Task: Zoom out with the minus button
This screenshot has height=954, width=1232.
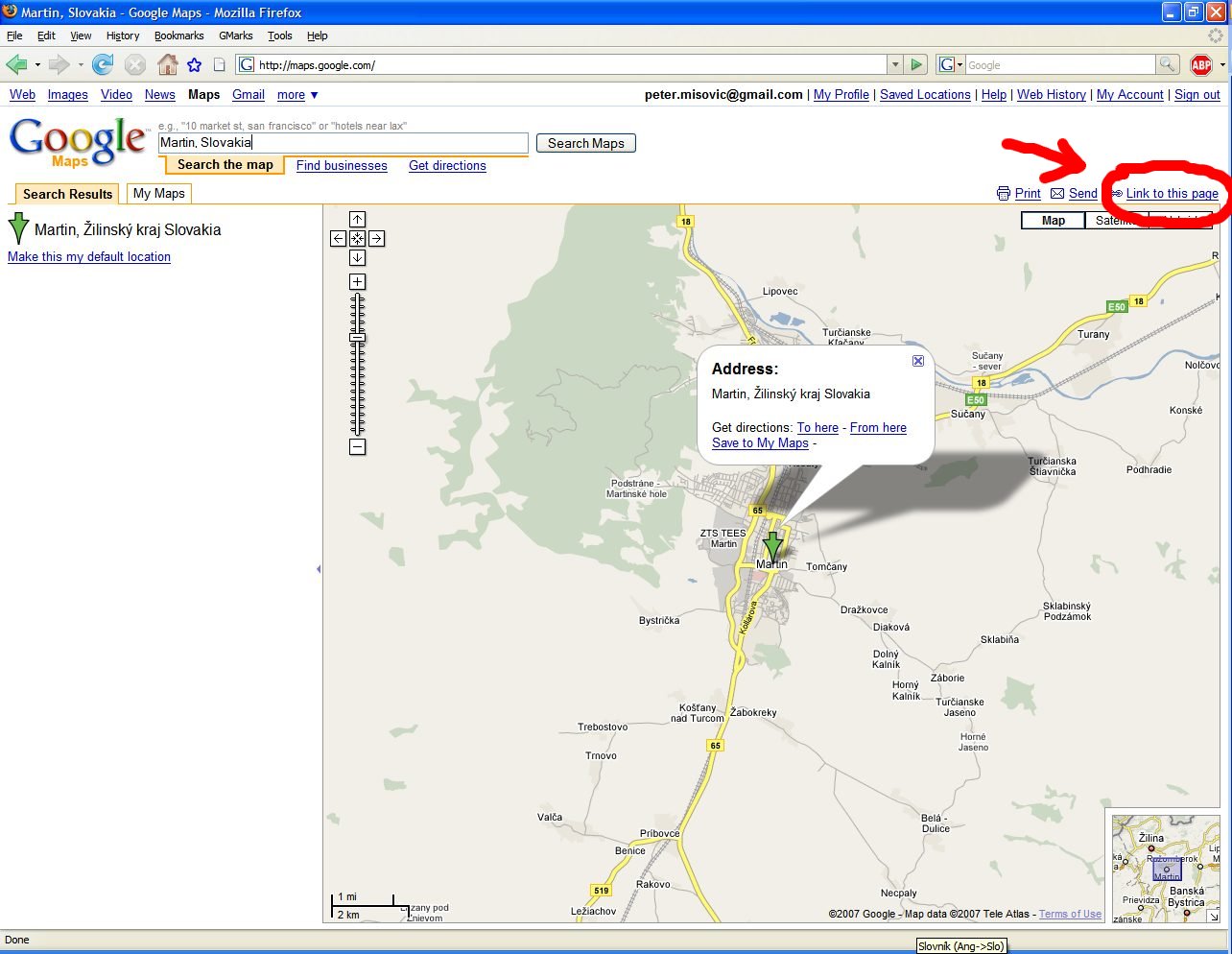Action: pyautogui.click(x=357, y=446)
